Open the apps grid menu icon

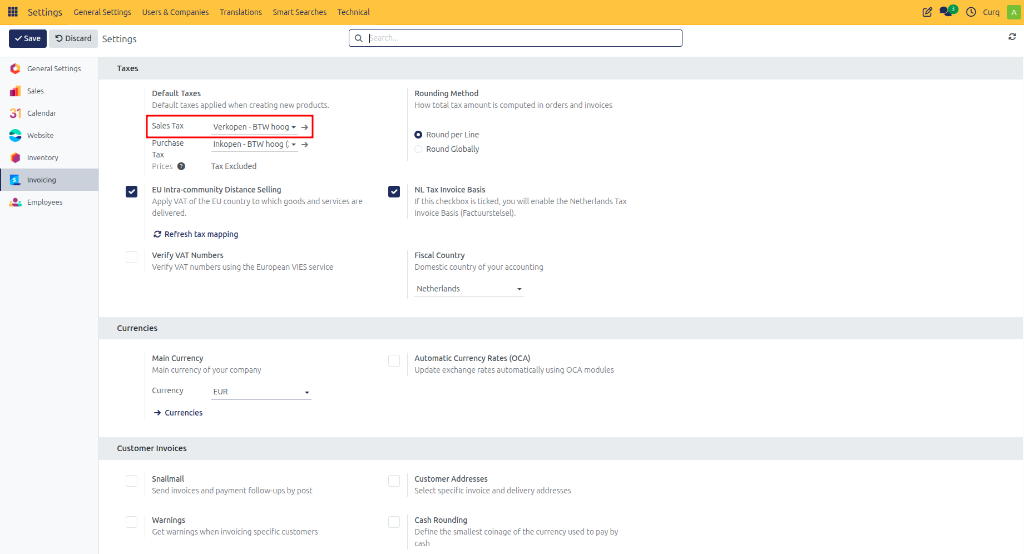12,12
